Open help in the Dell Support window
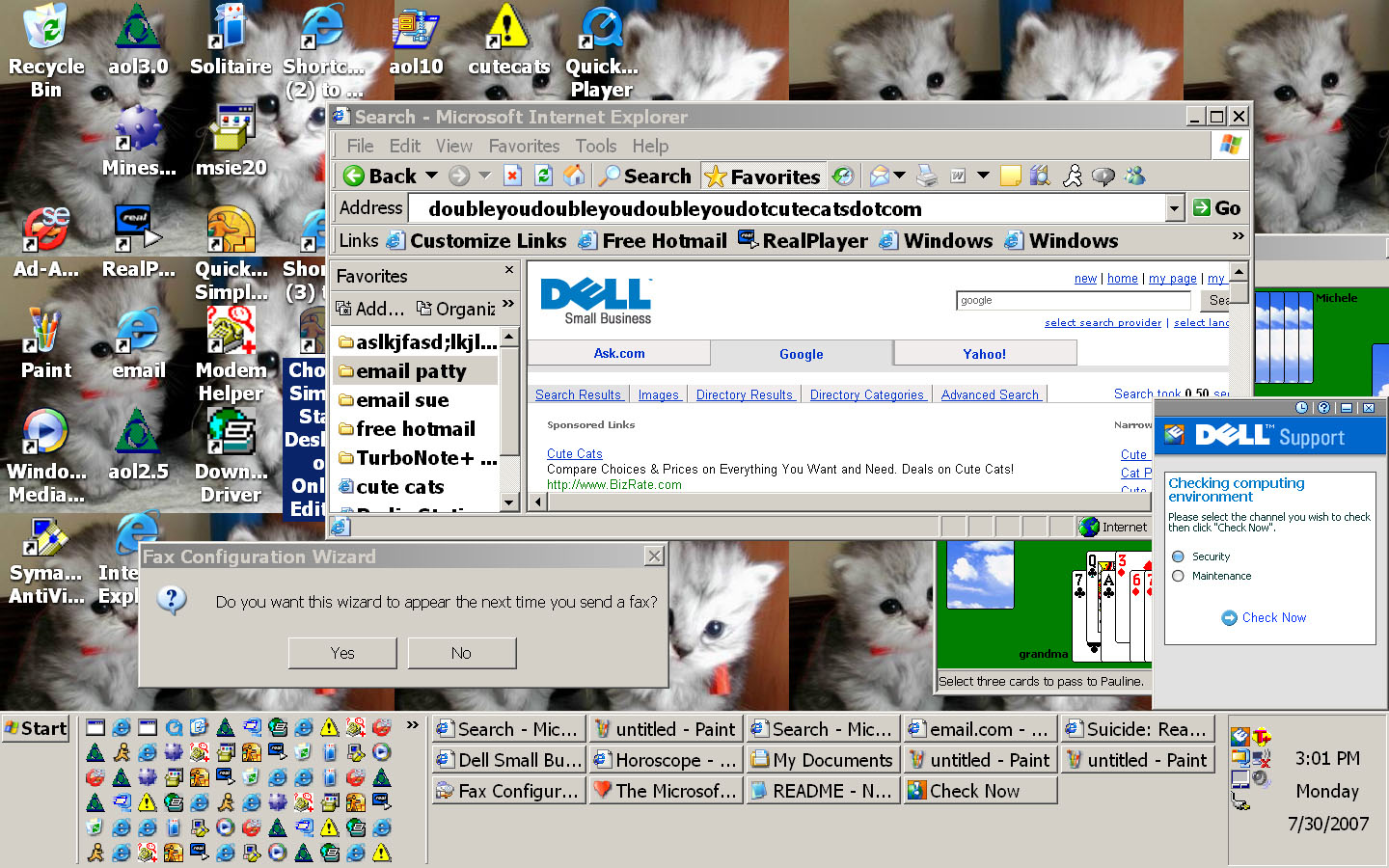This screenshot has height=868, width=1389. pos(1323,408)
